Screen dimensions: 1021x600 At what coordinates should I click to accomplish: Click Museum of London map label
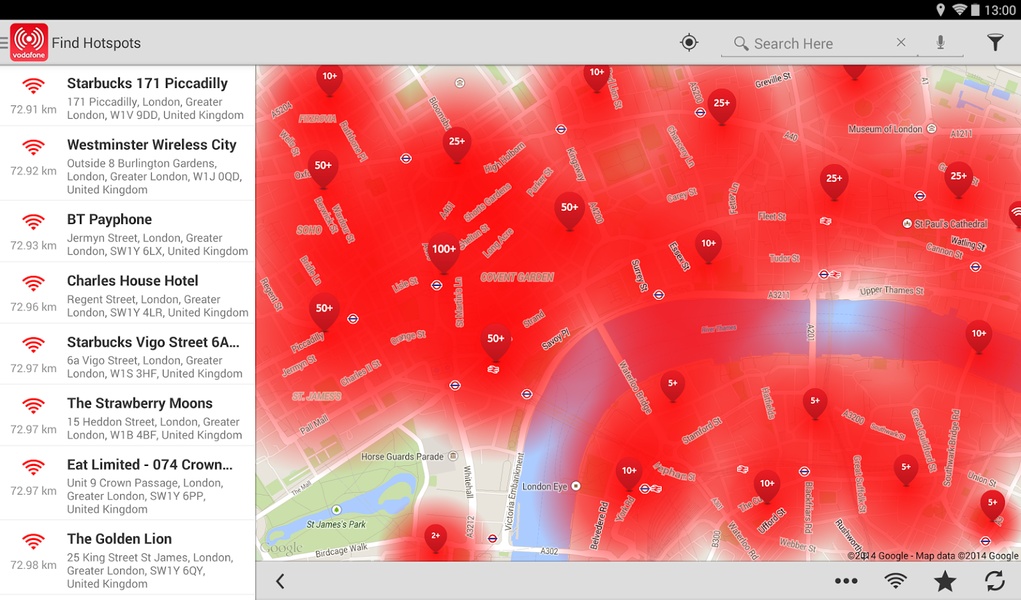pyautogui.click(x=884, y=129)
